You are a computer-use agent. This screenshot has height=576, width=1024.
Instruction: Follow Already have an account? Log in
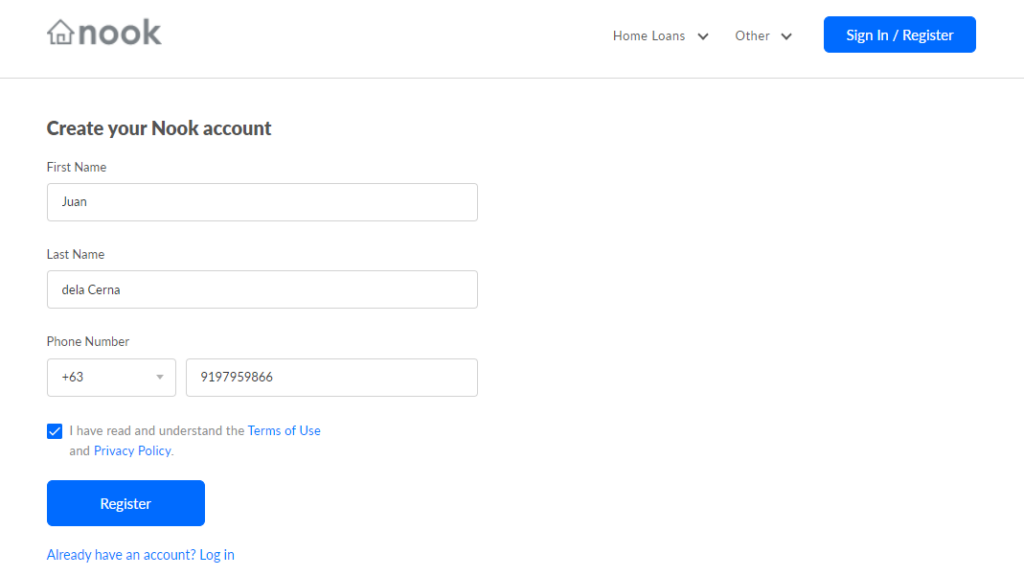click(x=140, y=554)
